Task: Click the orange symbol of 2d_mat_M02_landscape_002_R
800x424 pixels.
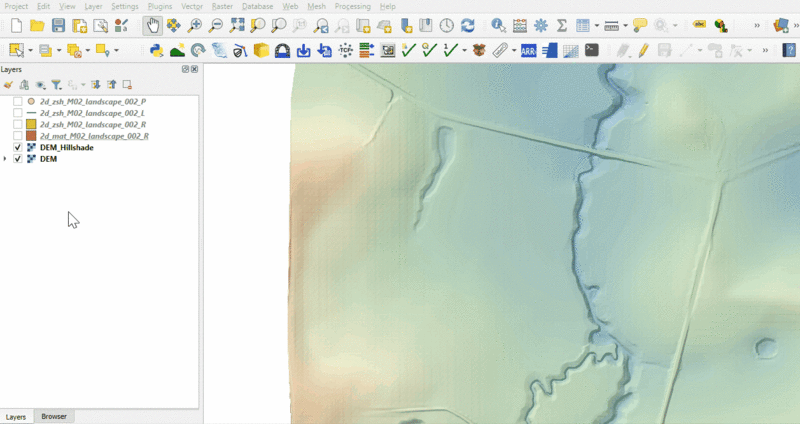Action: click(x=31, y=136)
